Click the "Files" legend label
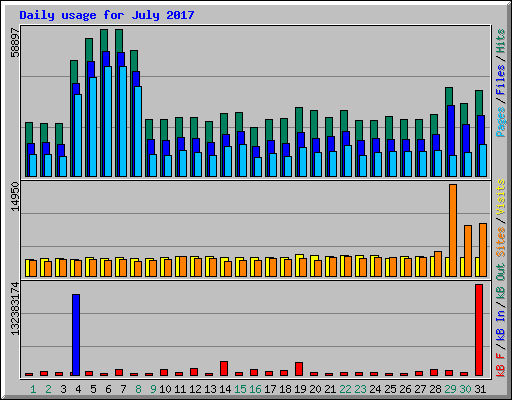Screen dimensions: 512x400 click(500, 80)
